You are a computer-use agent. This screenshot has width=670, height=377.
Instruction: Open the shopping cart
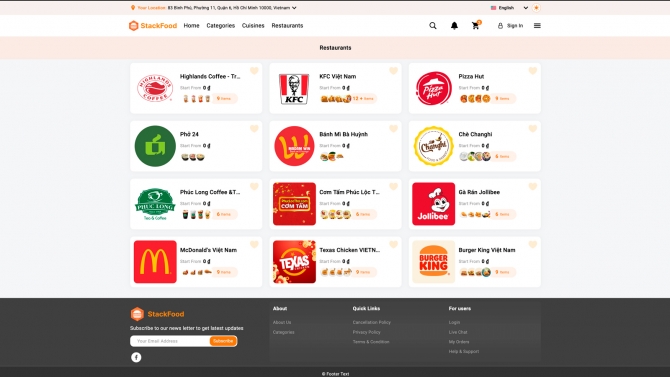point(476,26)
